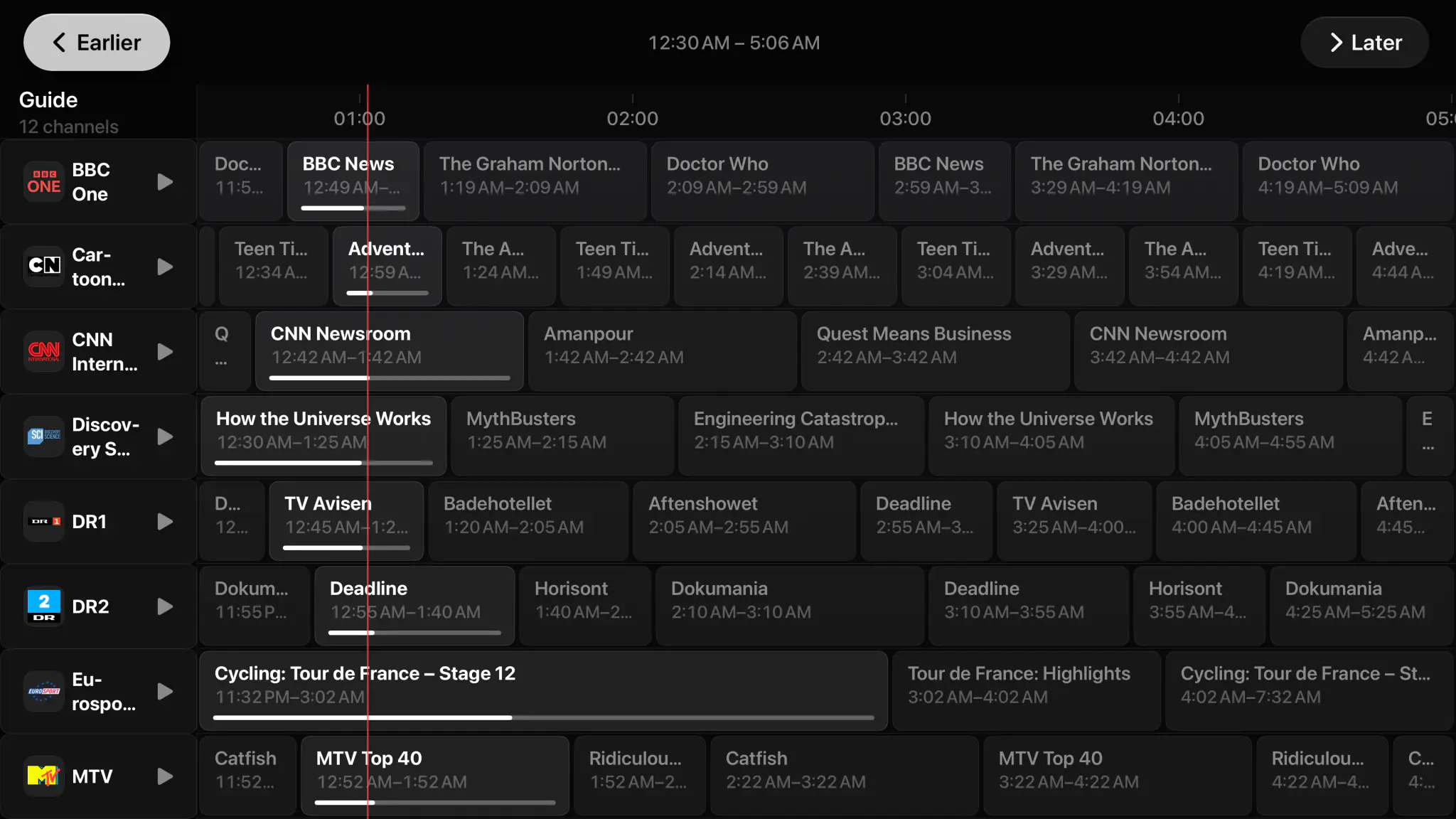Screen dimensions: 1456x819
Task: Select Doctor Who at 2:09 AM
Action: click(763, 181)
